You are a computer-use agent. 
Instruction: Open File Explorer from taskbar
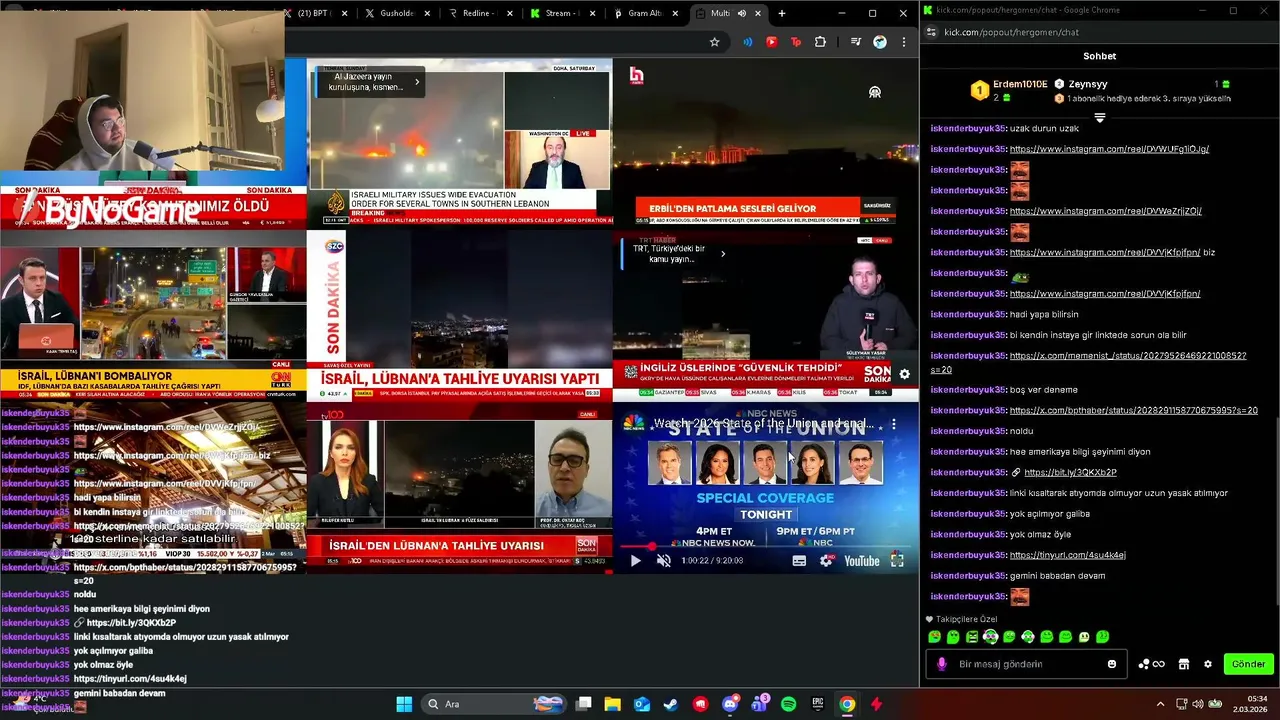pos(612,704)
